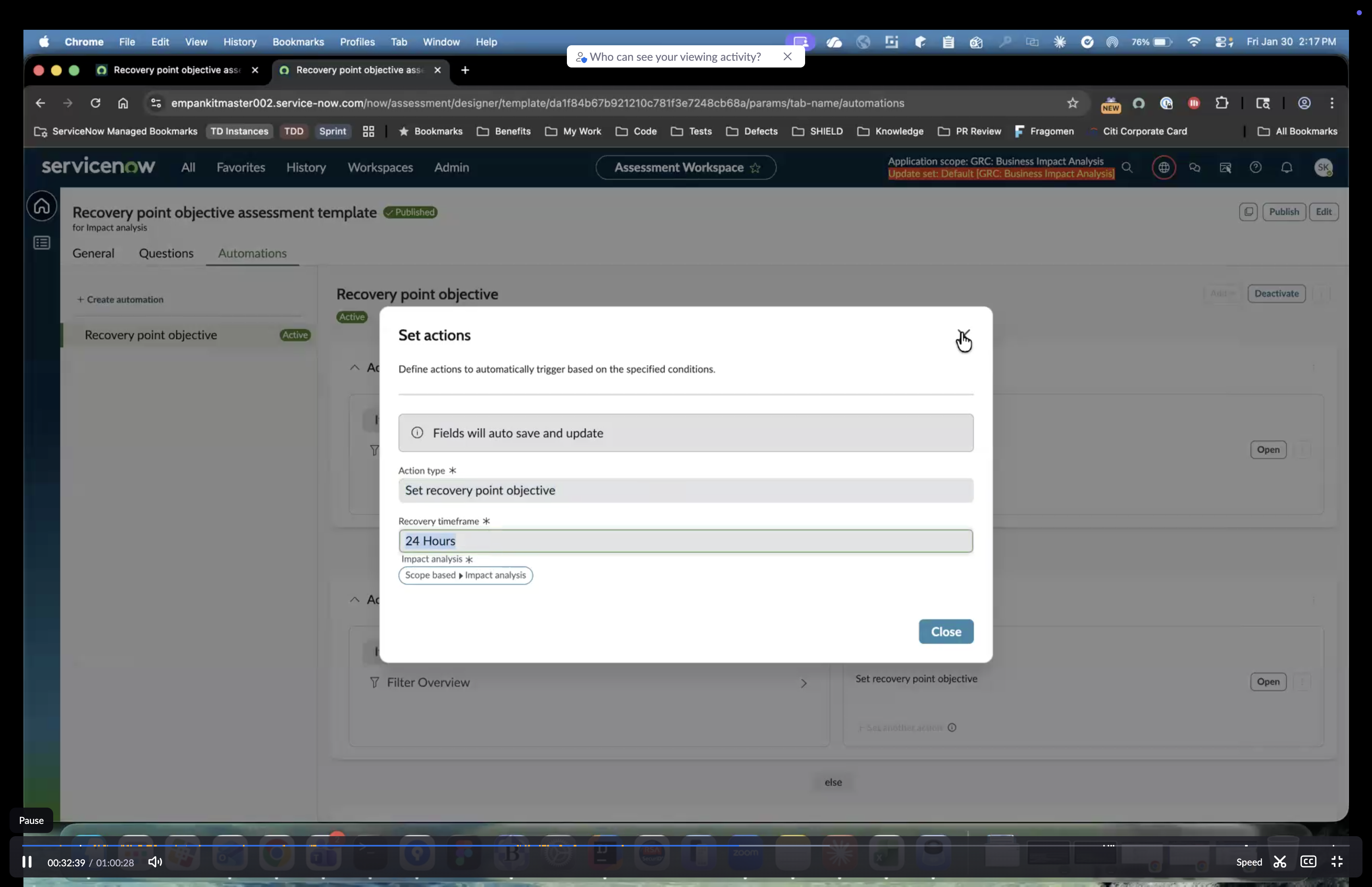Screen dimensions: 1372x887
Task: Open the Window menu
Action: tap(441, 41)
